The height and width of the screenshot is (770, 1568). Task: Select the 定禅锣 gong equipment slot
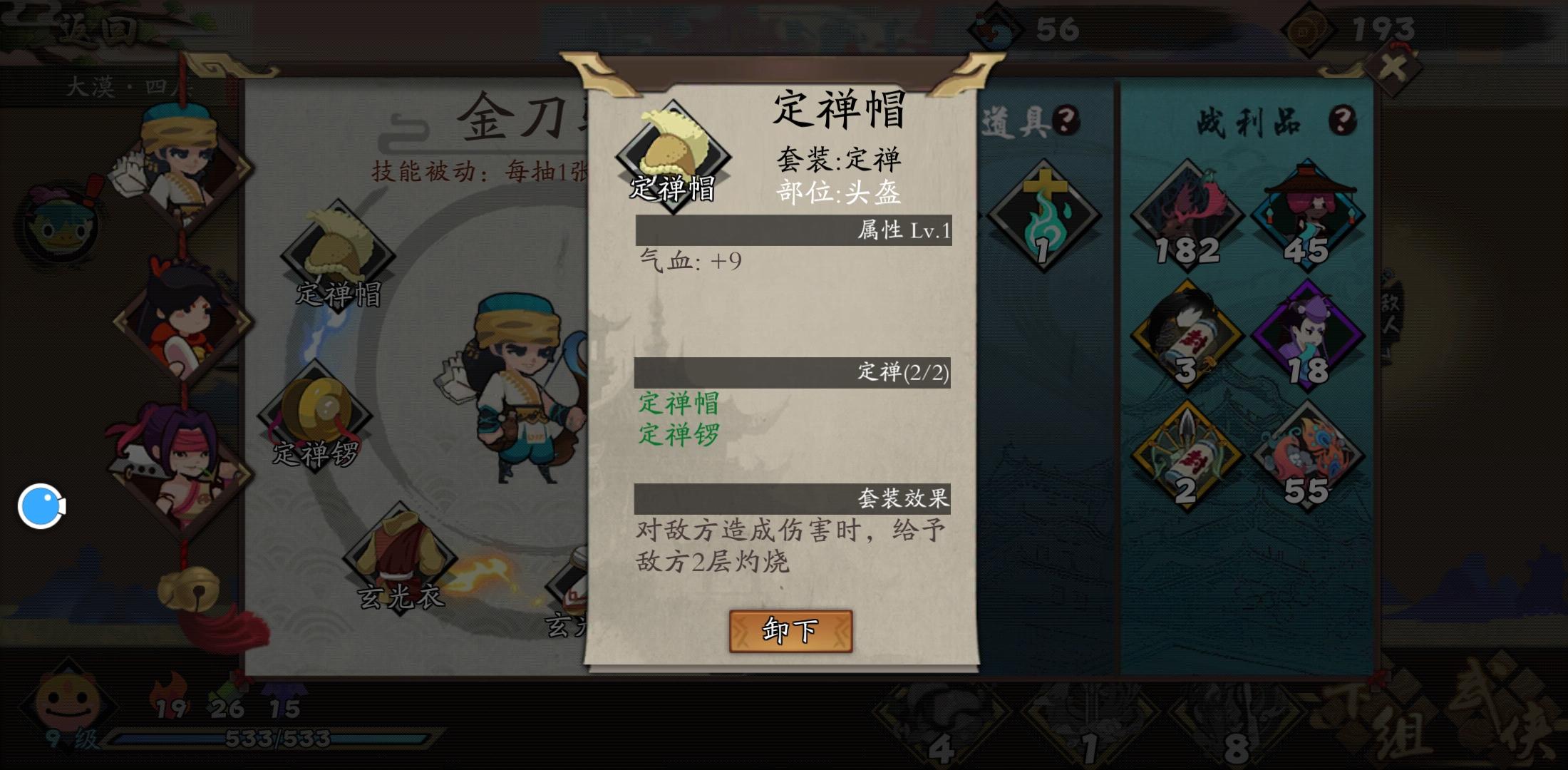click(x=315, y=416)
